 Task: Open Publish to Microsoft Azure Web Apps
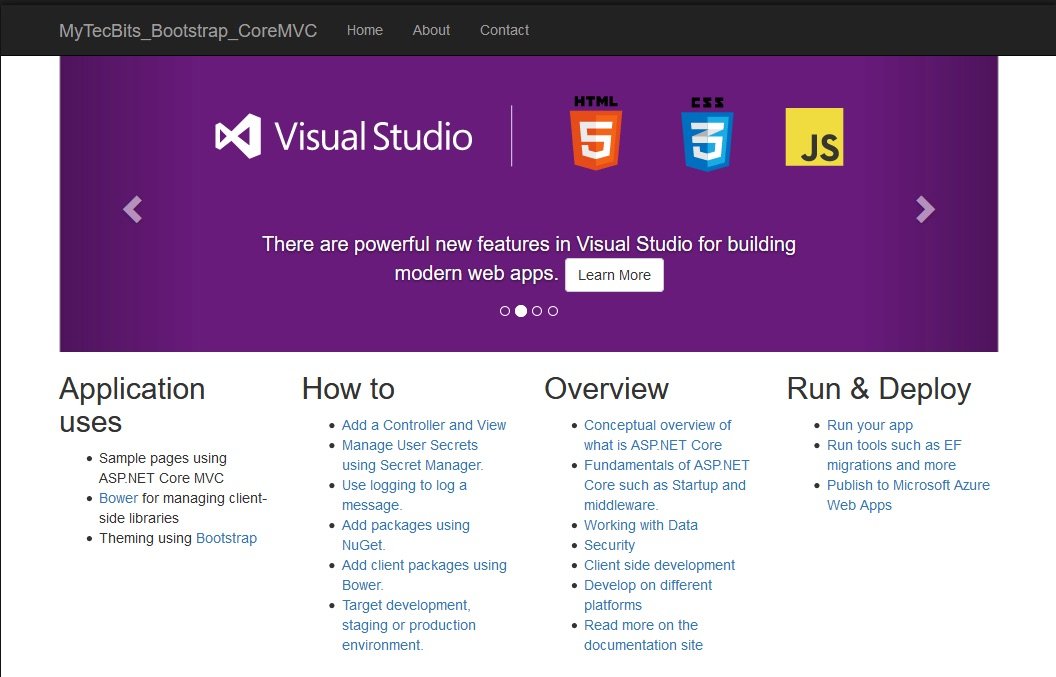[908, 495]
